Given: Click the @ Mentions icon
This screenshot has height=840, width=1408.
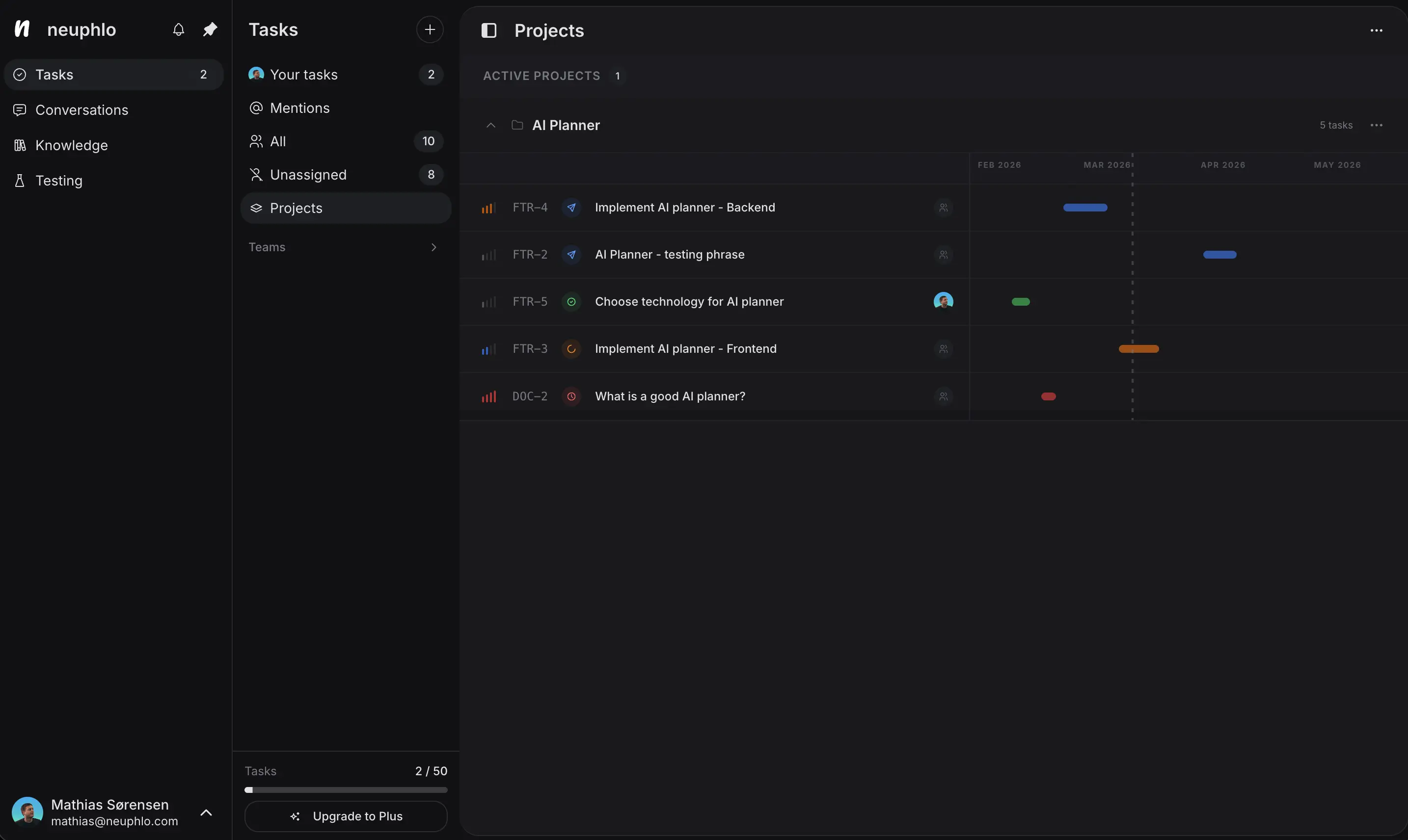Looking at the screenshot, I should [x=256, y=107].
